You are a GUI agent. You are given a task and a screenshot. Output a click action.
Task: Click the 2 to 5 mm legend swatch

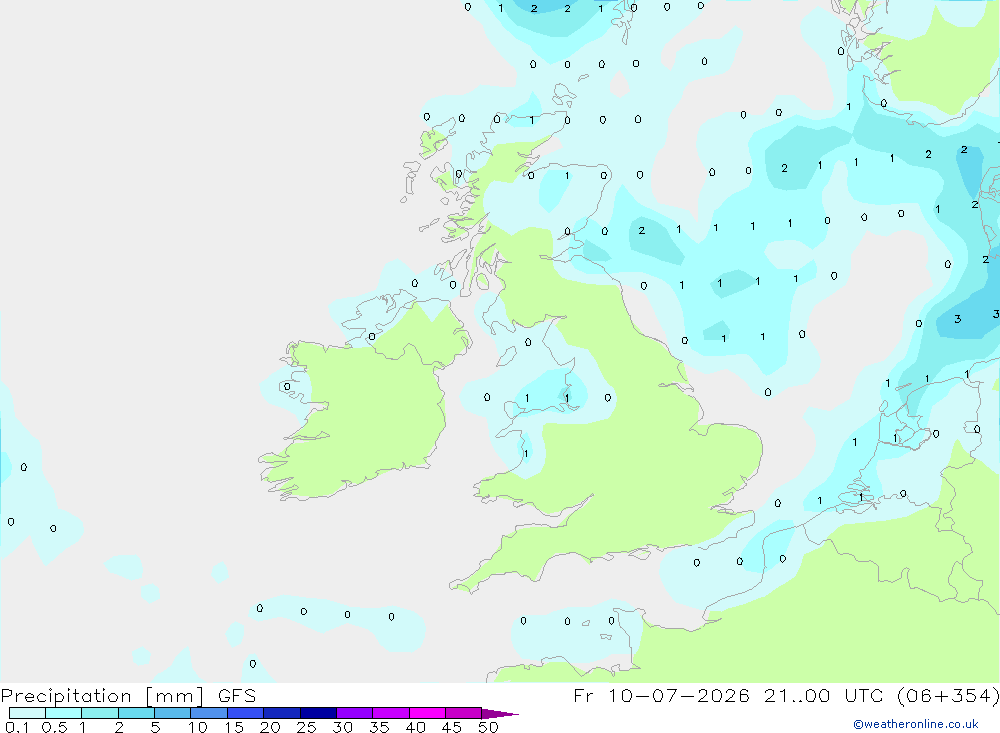pos(136,713)
